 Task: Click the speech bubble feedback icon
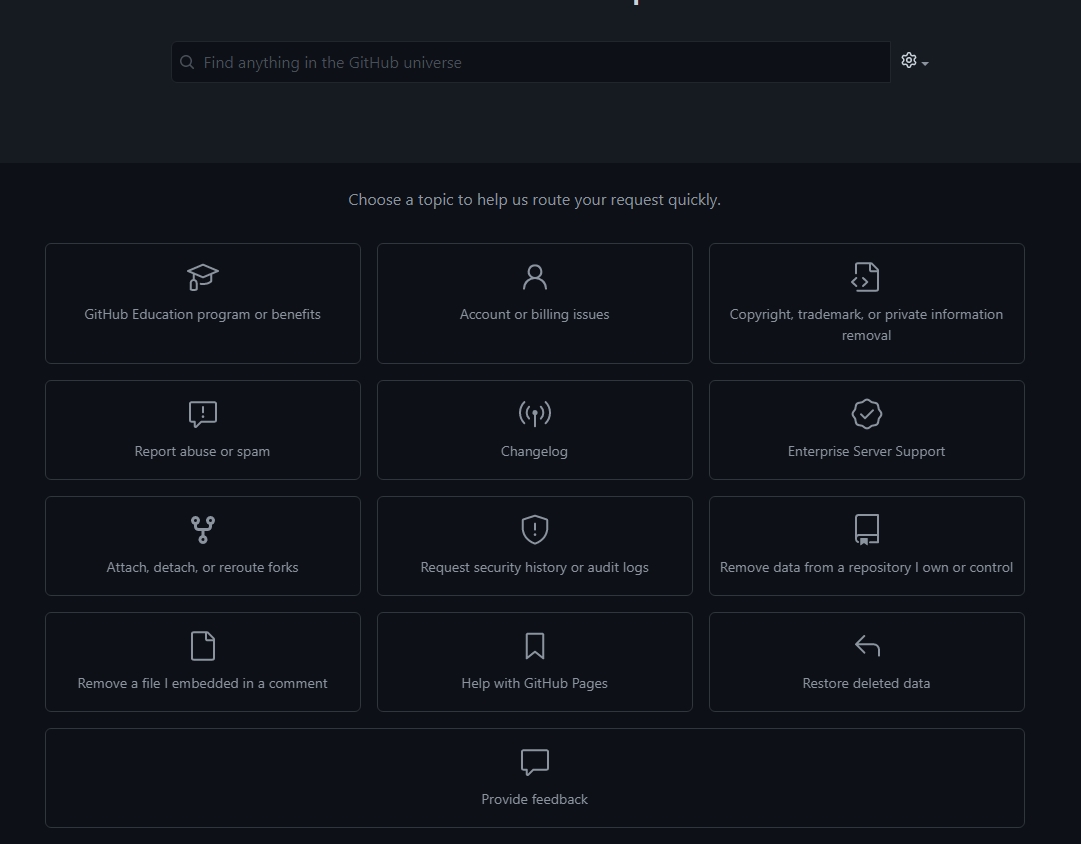tap(534, 763)
